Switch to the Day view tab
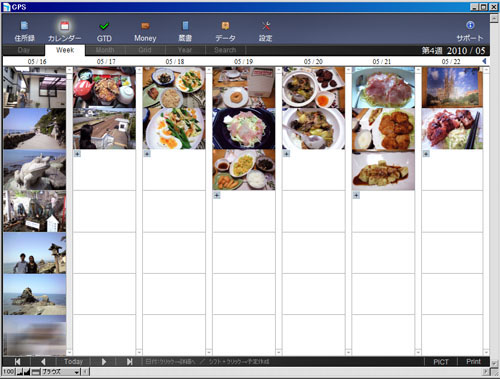 click(x=24, y=50)
